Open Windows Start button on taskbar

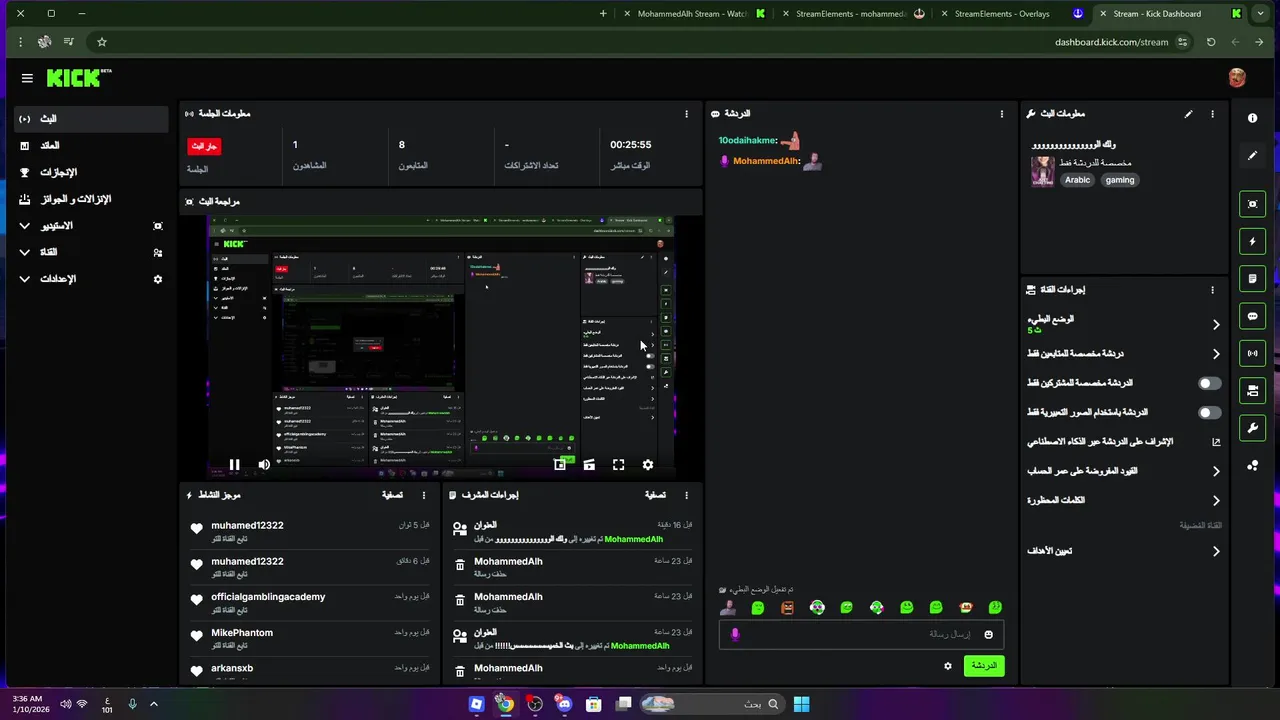pos(801,704)
